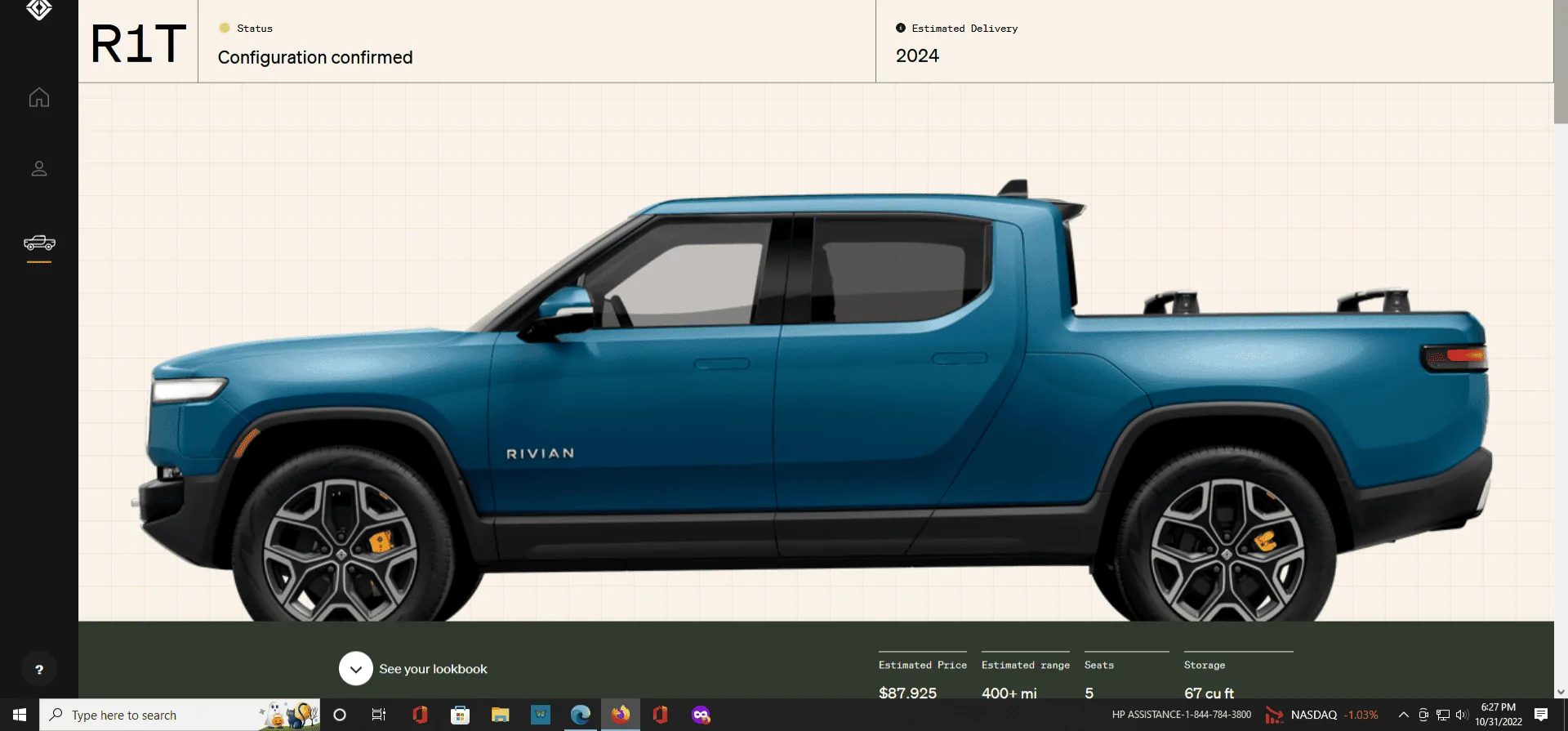Open File Explorer on the taskbar

pos(500,715)
